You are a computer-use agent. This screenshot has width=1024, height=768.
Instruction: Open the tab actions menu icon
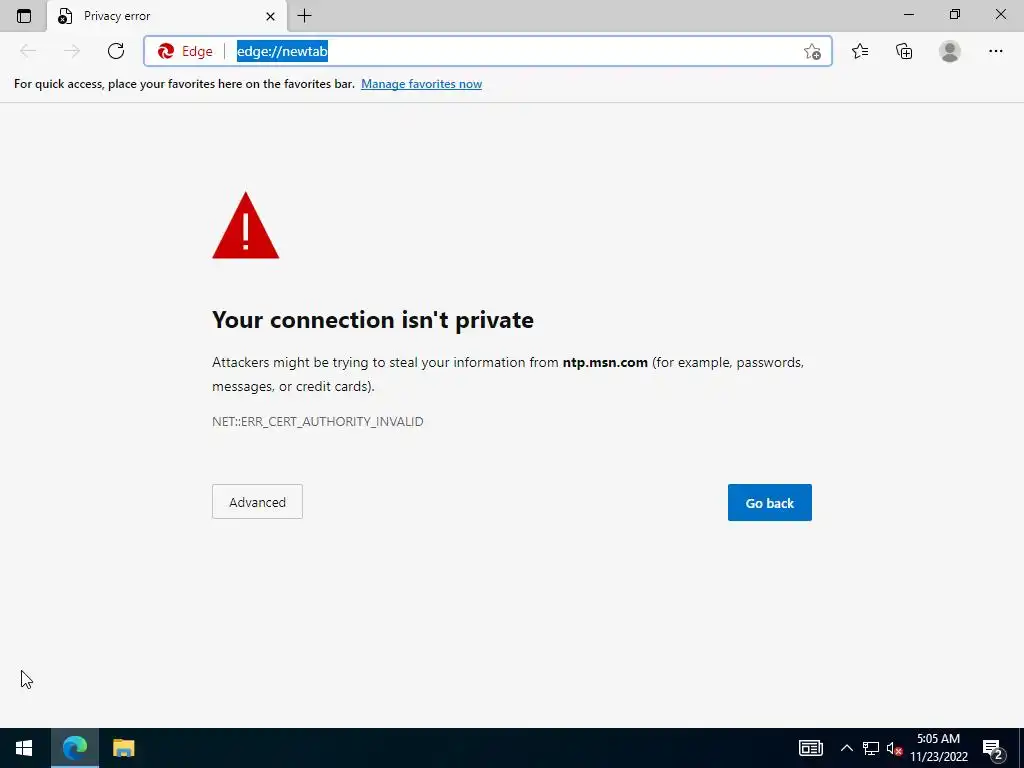(x=24, y=16)
